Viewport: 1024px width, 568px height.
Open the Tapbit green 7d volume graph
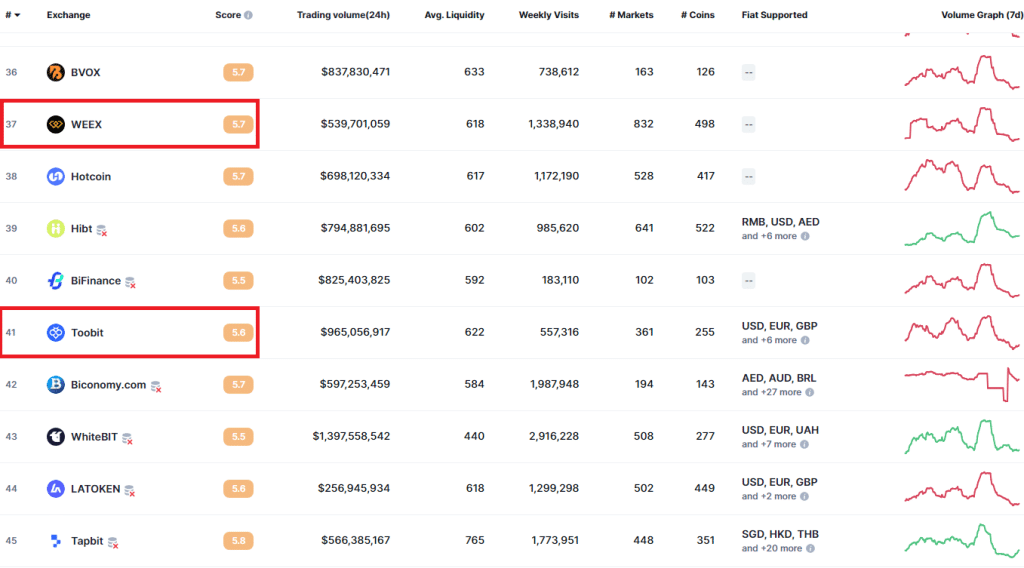click(x=961, y=541)
